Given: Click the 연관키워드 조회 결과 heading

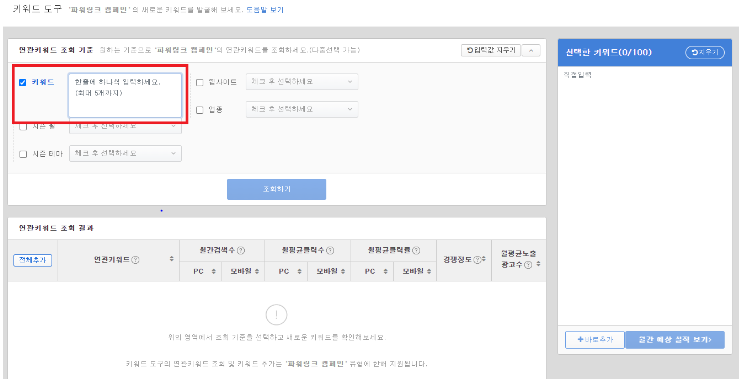Looking at the screenshot, I should tap(56, 228).
